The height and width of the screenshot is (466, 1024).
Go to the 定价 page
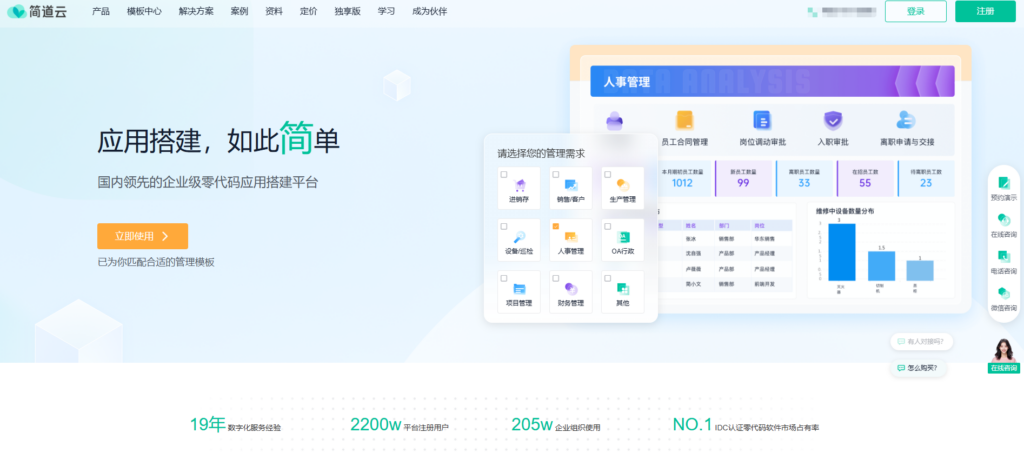[x=308, y=11]
